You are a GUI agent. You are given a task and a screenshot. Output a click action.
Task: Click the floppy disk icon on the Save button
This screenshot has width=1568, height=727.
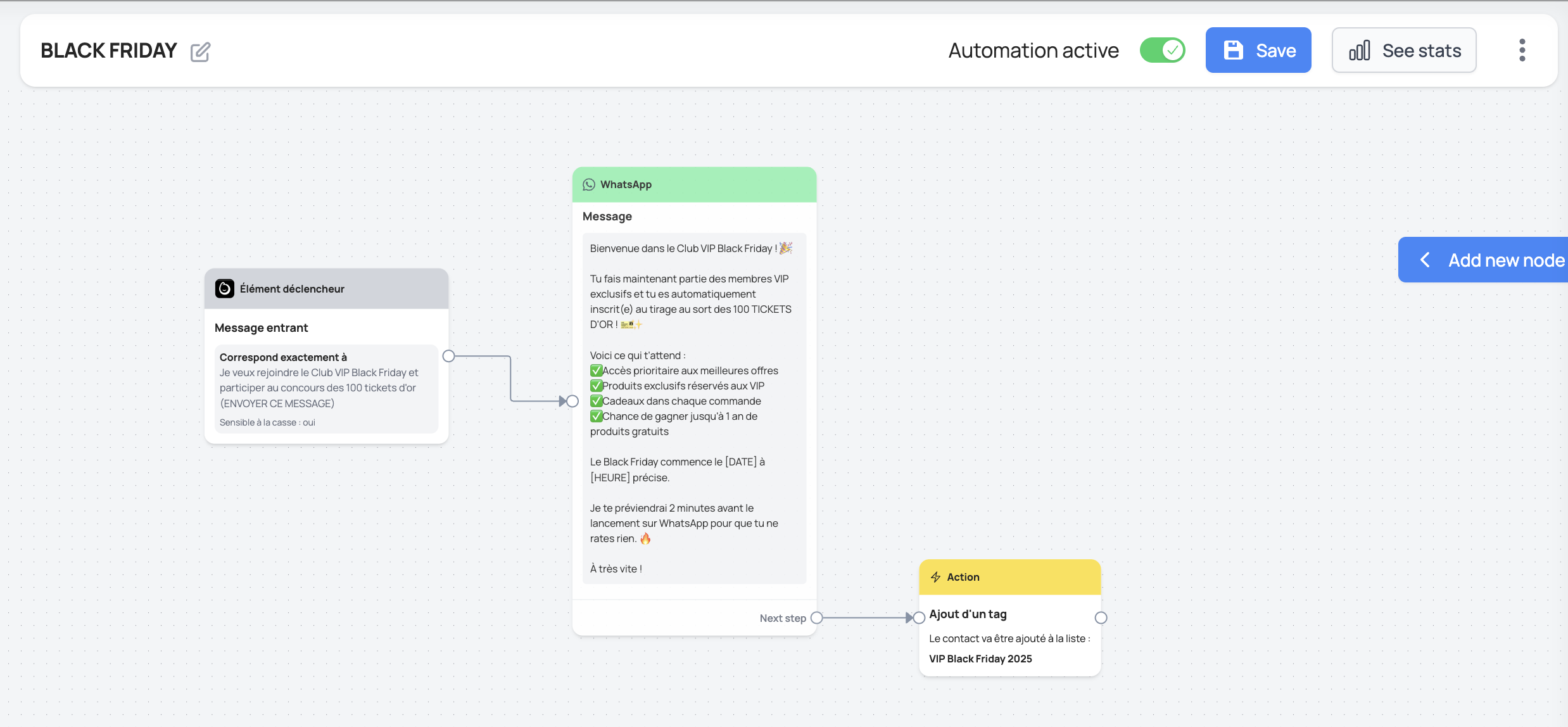[x=1233, y=50]
